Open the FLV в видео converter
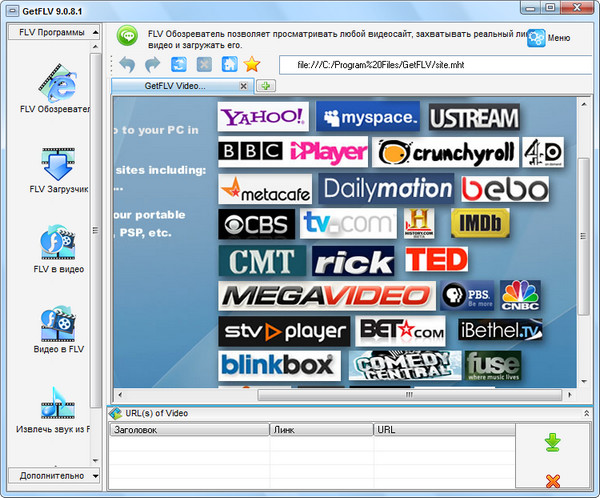 coord(58,248)
